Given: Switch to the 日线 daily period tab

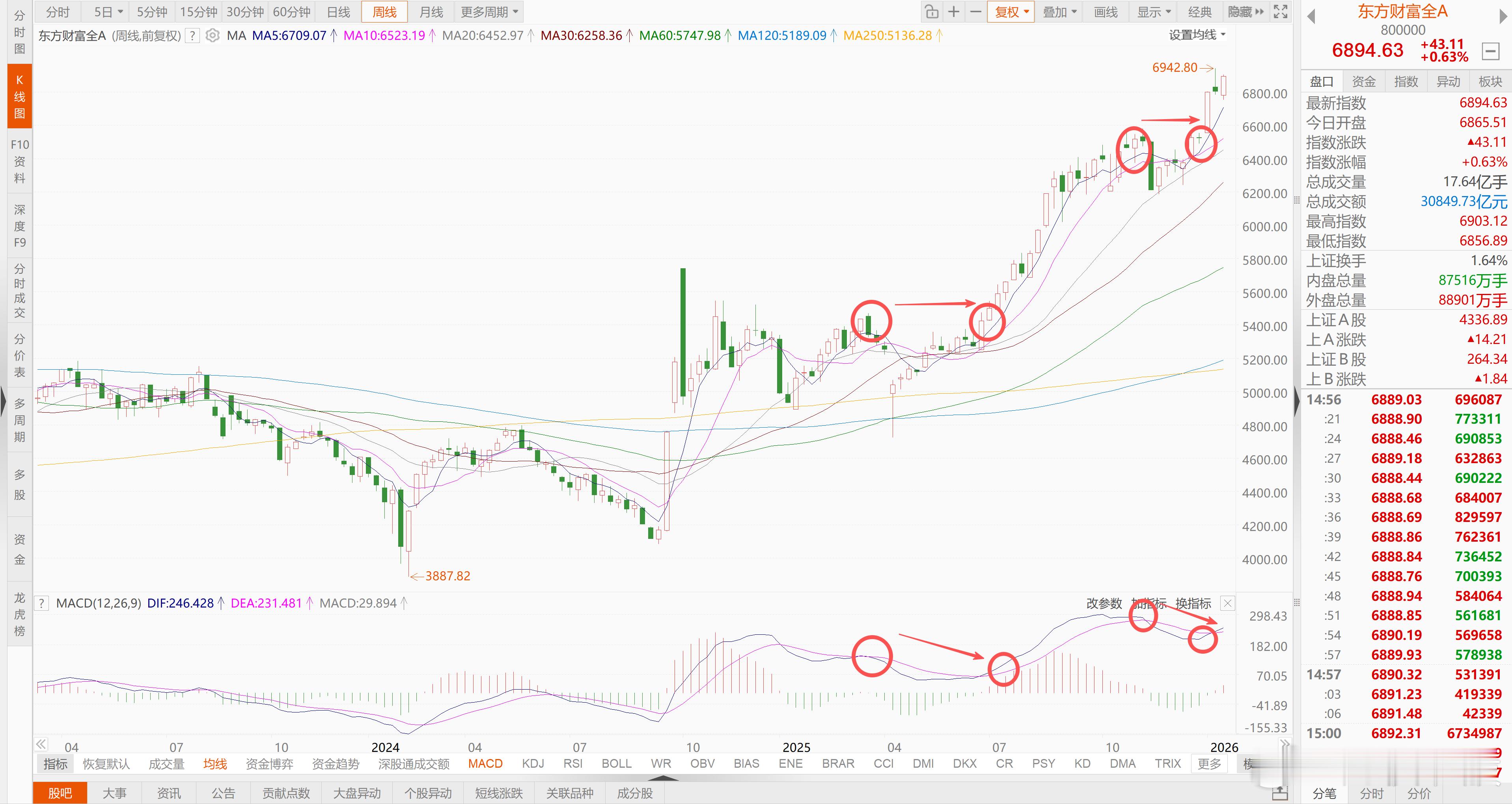Looking at the screenshot, I should point(338,12).
